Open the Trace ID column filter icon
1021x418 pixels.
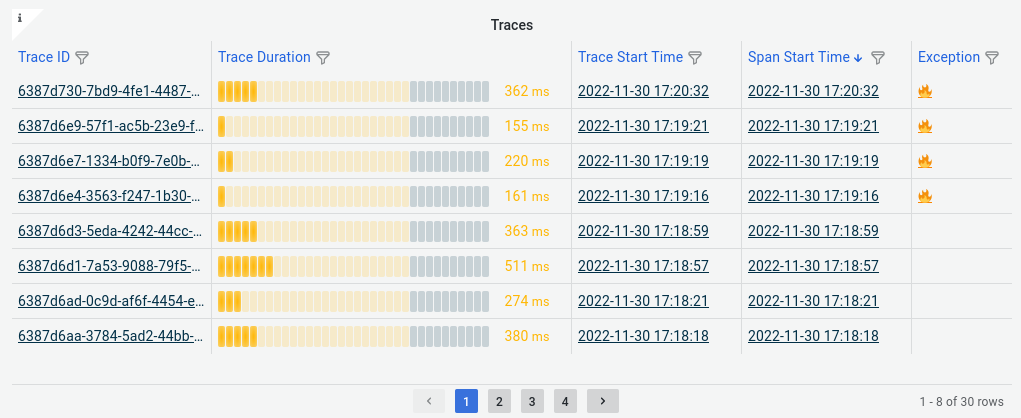pyautogui.click(x=82, y=58)
